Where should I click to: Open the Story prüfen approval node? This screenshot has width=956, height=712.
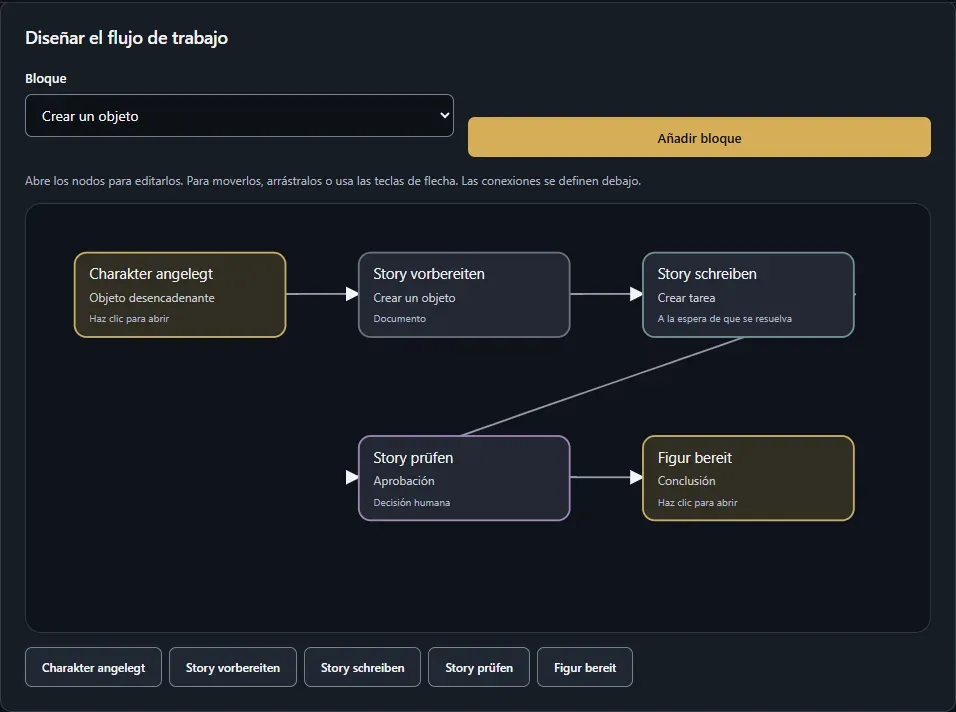[464, 478]
